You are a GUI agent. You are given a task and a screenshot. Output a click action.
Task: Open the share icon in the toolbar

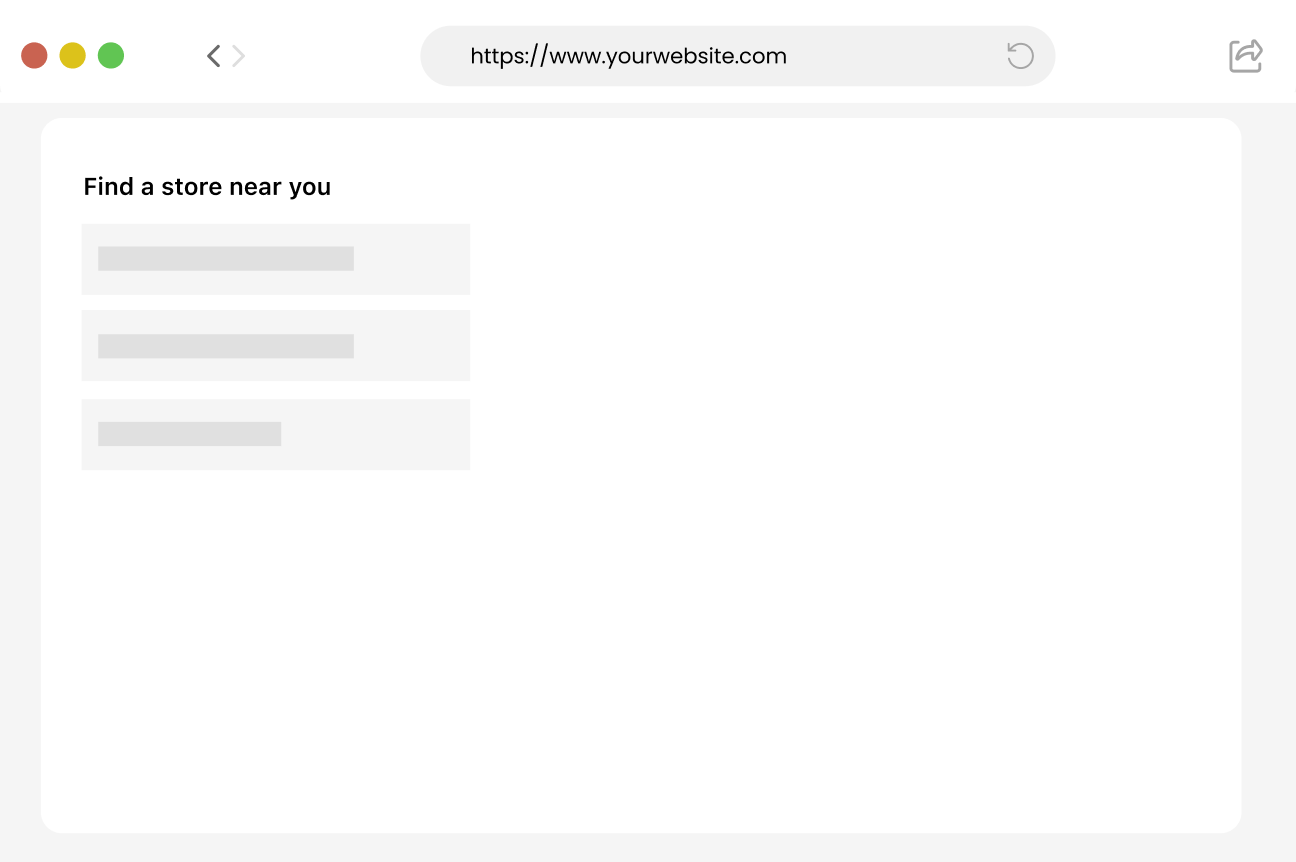click(1246, 56)
